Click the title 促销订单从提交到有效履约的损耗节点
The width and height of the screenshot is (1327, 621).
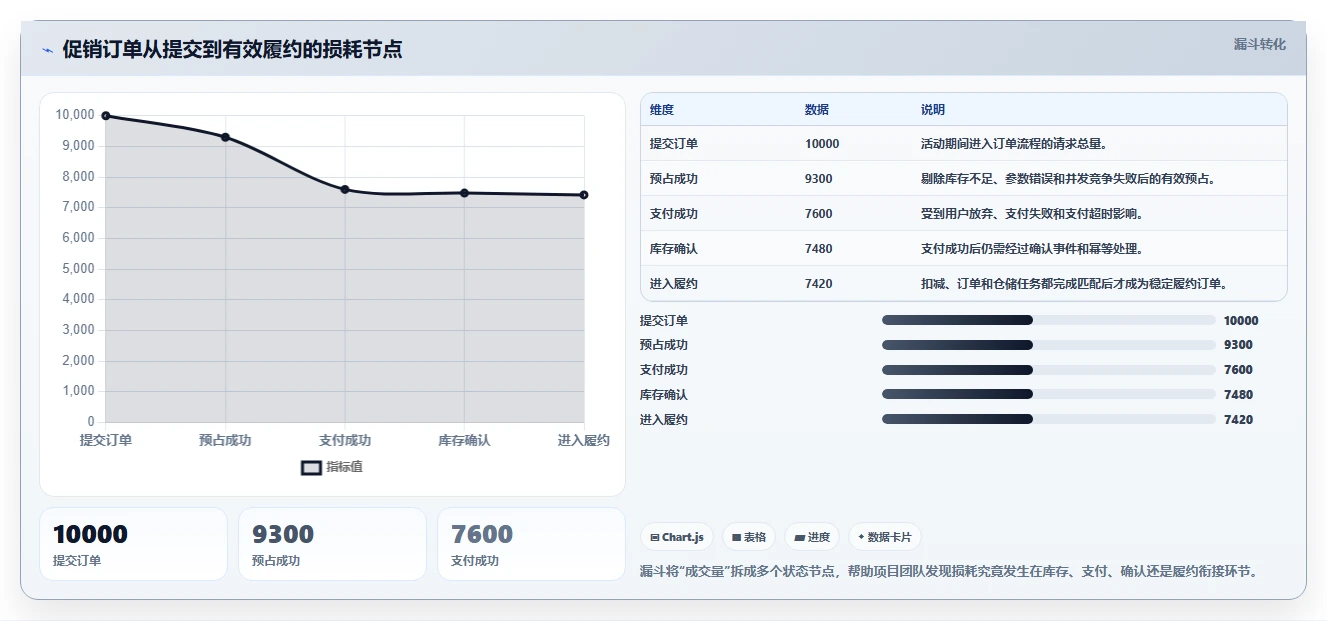pyautogui.click(x=233, y=49)
